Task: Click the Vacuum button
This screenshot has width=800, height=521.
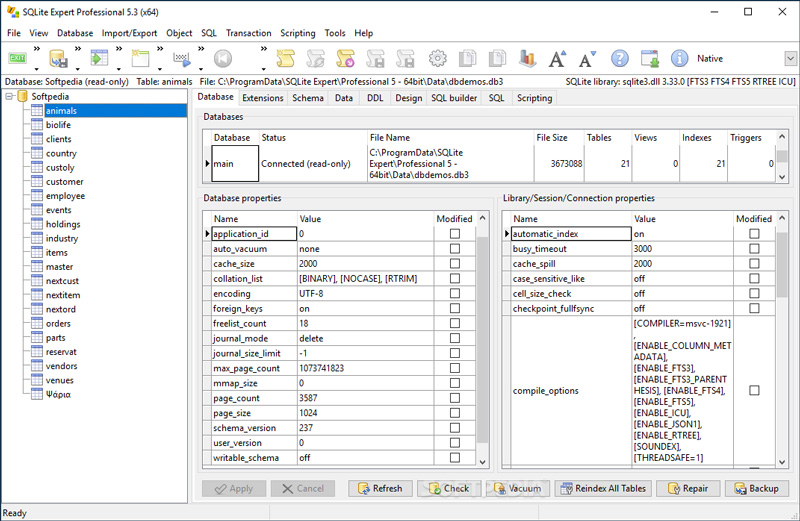Action: (518, 488)
